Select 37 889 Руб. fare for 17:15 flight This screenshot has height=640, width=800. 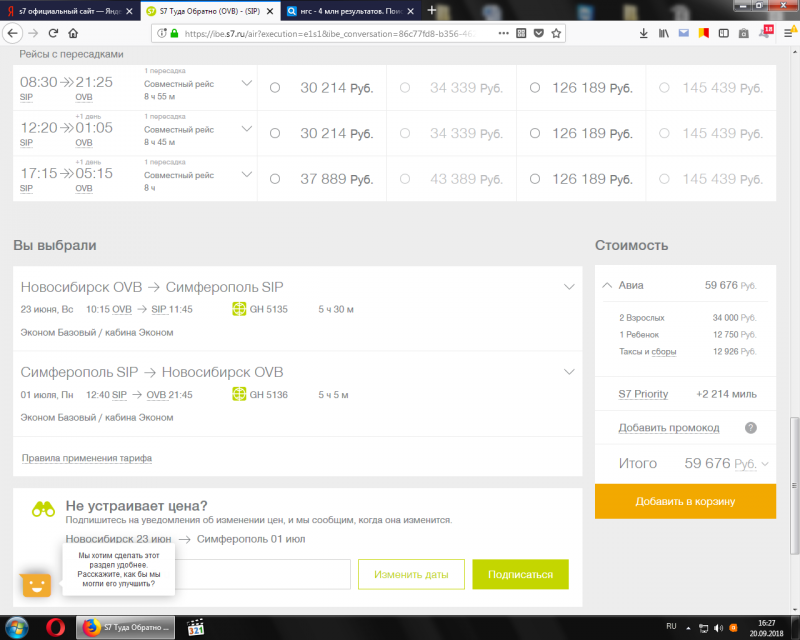[275, 179]
